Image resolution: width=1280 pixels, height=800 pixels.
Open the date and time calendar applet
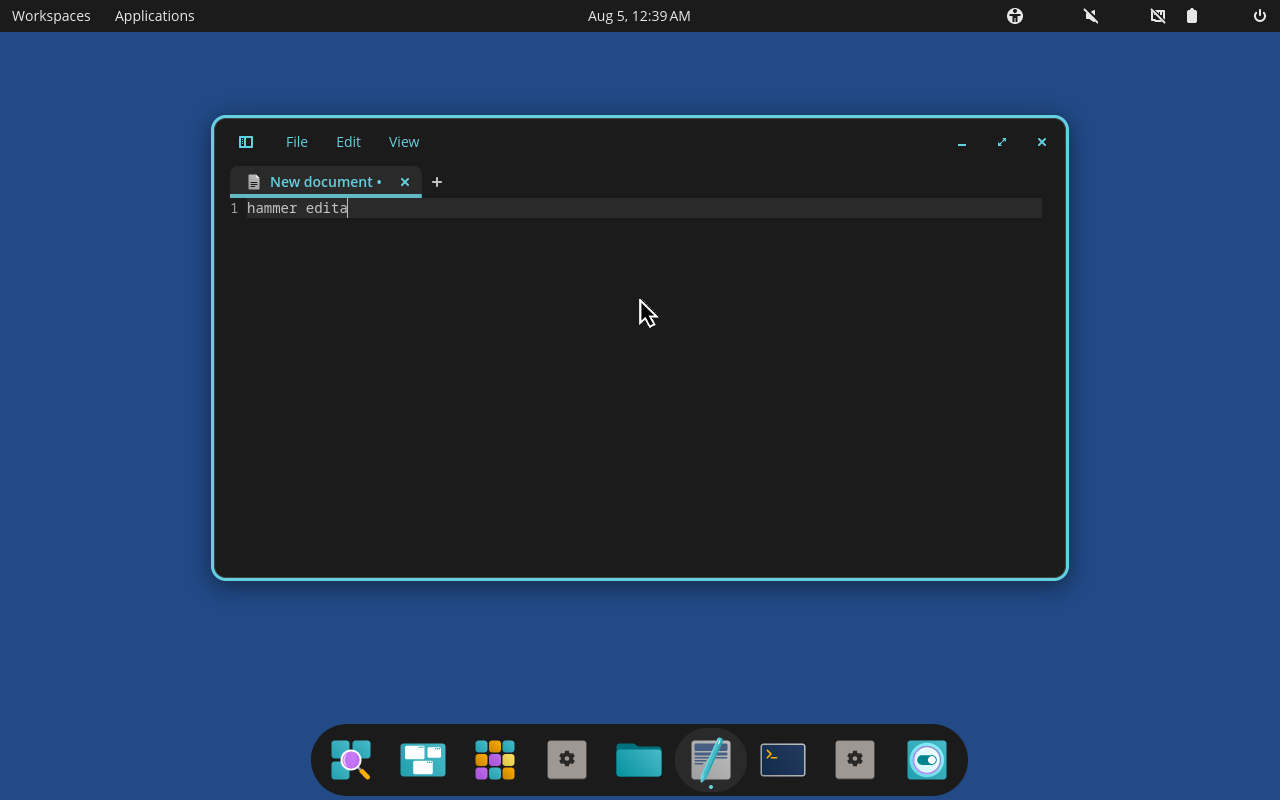pos(639,16)
